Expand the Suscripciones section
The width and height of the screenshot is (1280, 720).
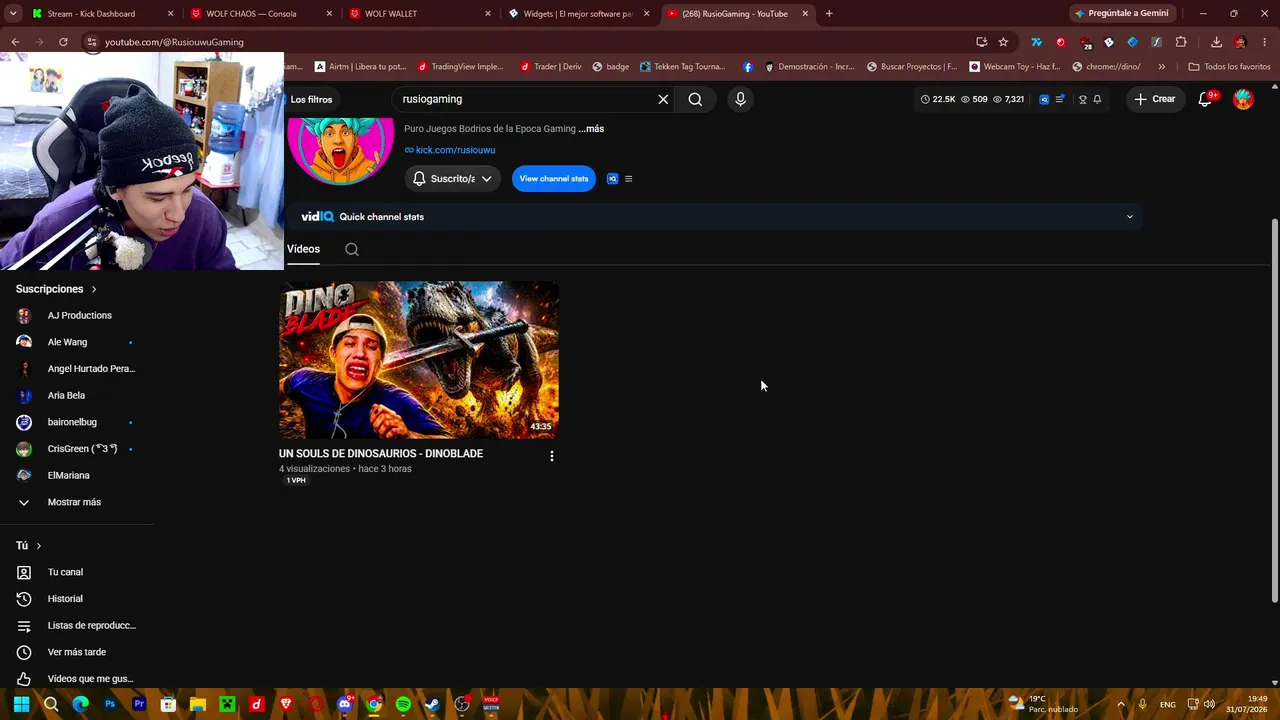click(56, 289)
